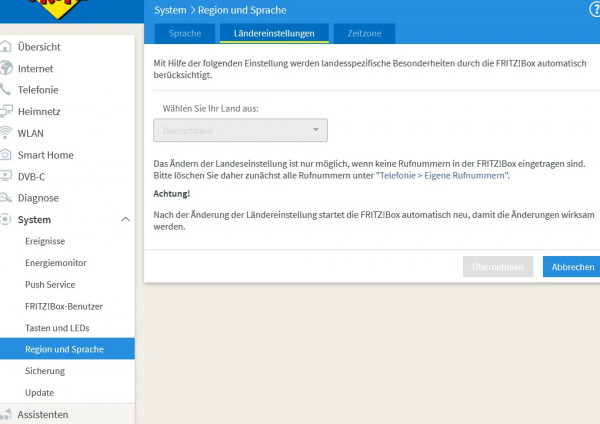Click the 'Wählen Sie Ihr Land aus:' label
Viewport: 600px width, 424px height.
(210, 109)
